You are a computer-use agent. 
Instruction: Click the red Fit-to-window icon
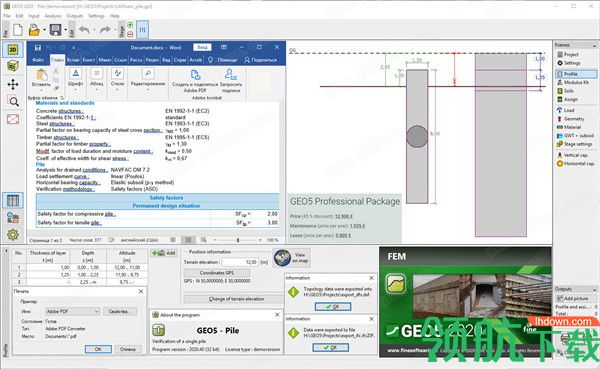pyautogui.click(x=13, y=119)
